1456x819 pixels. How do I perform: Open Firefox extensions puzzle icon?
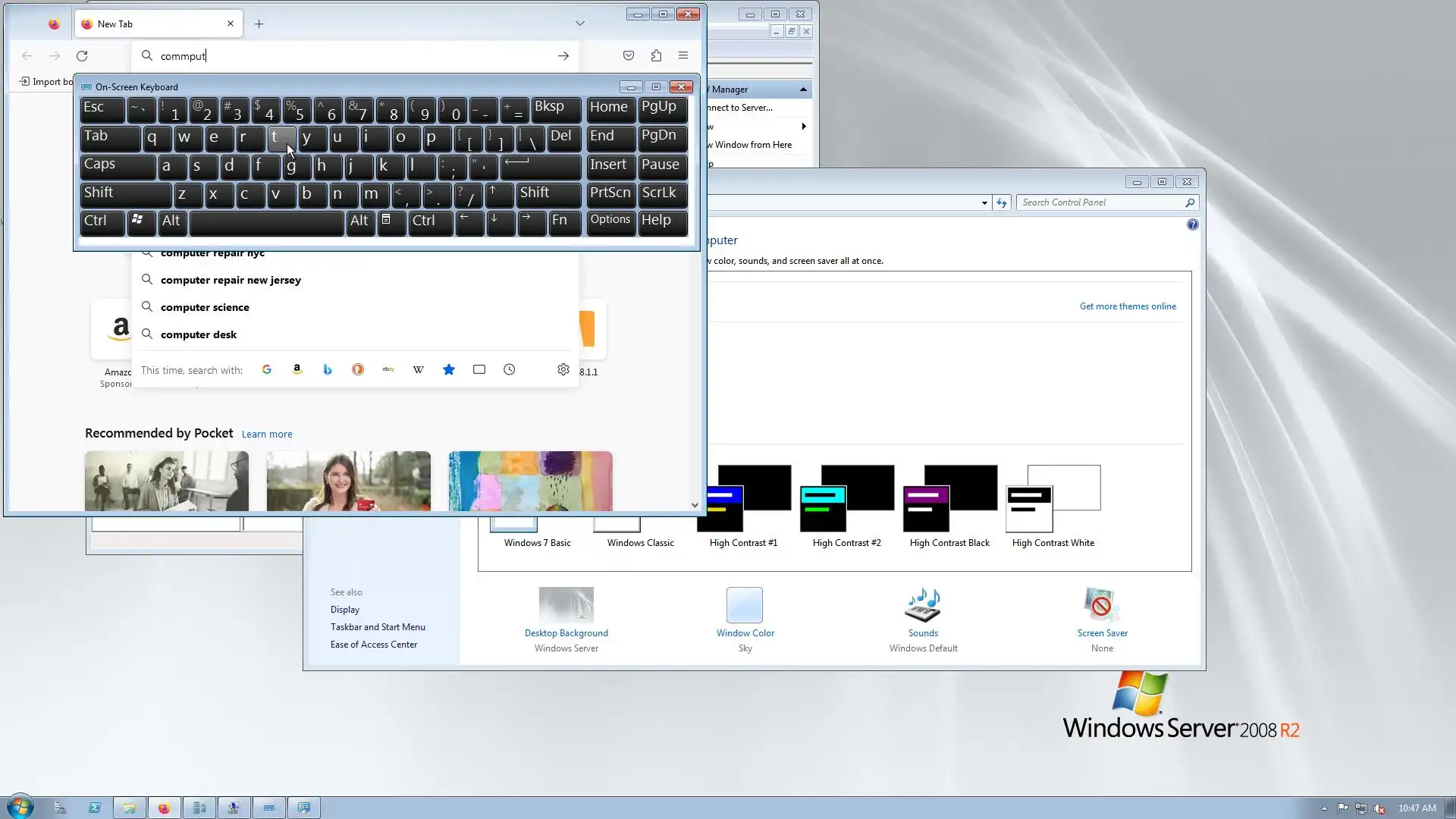pyautogui.click(x=656, y=55)
